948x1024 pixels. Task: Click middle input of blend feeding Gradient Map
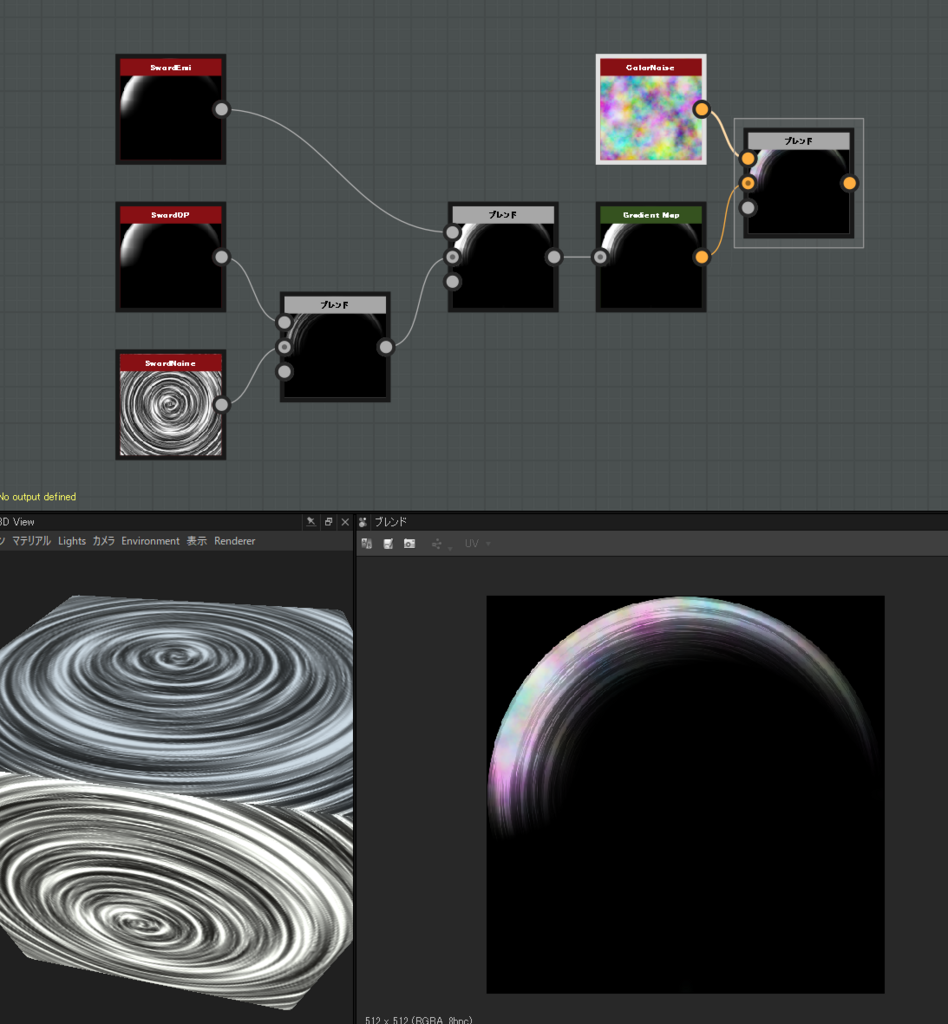click(x=452, y=257)
